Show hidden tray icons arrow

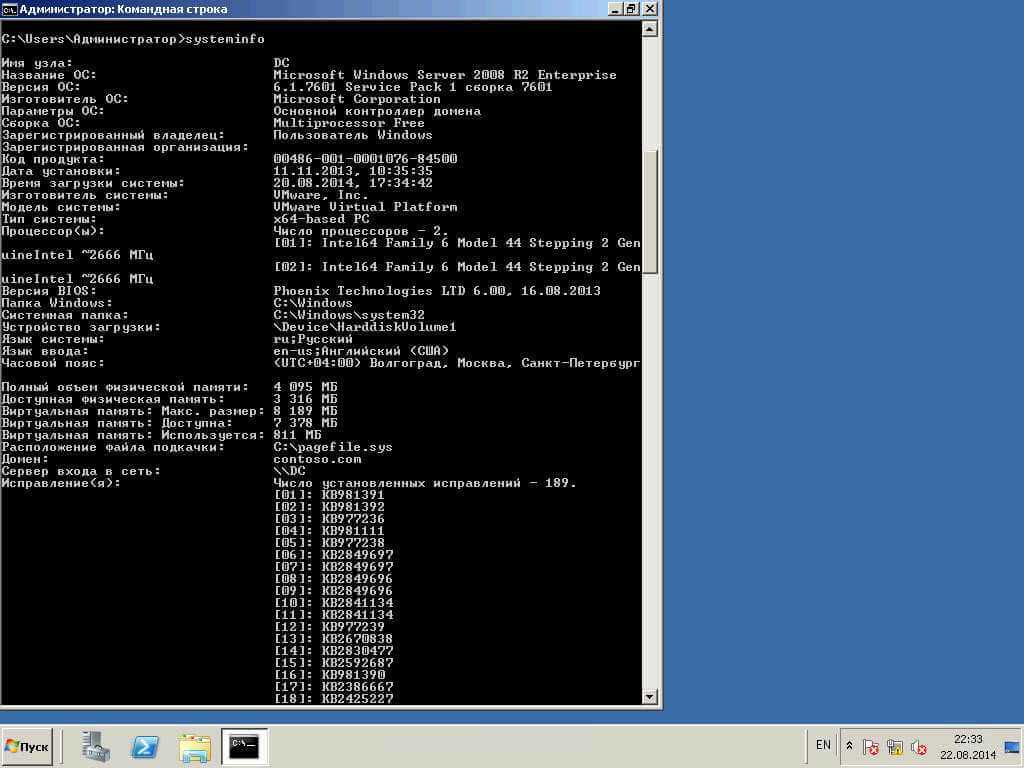tap(849, 746)
